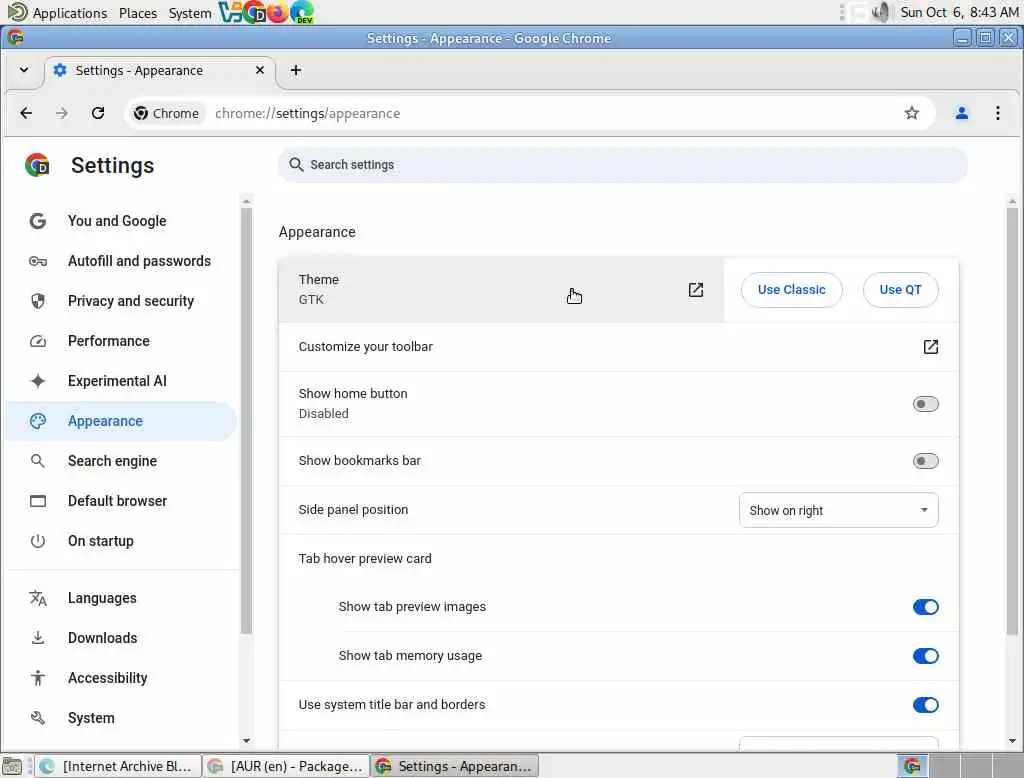Open the Places menu in top panel
1024x778 pixels.
pyautogui.click(x=138, y=12)
